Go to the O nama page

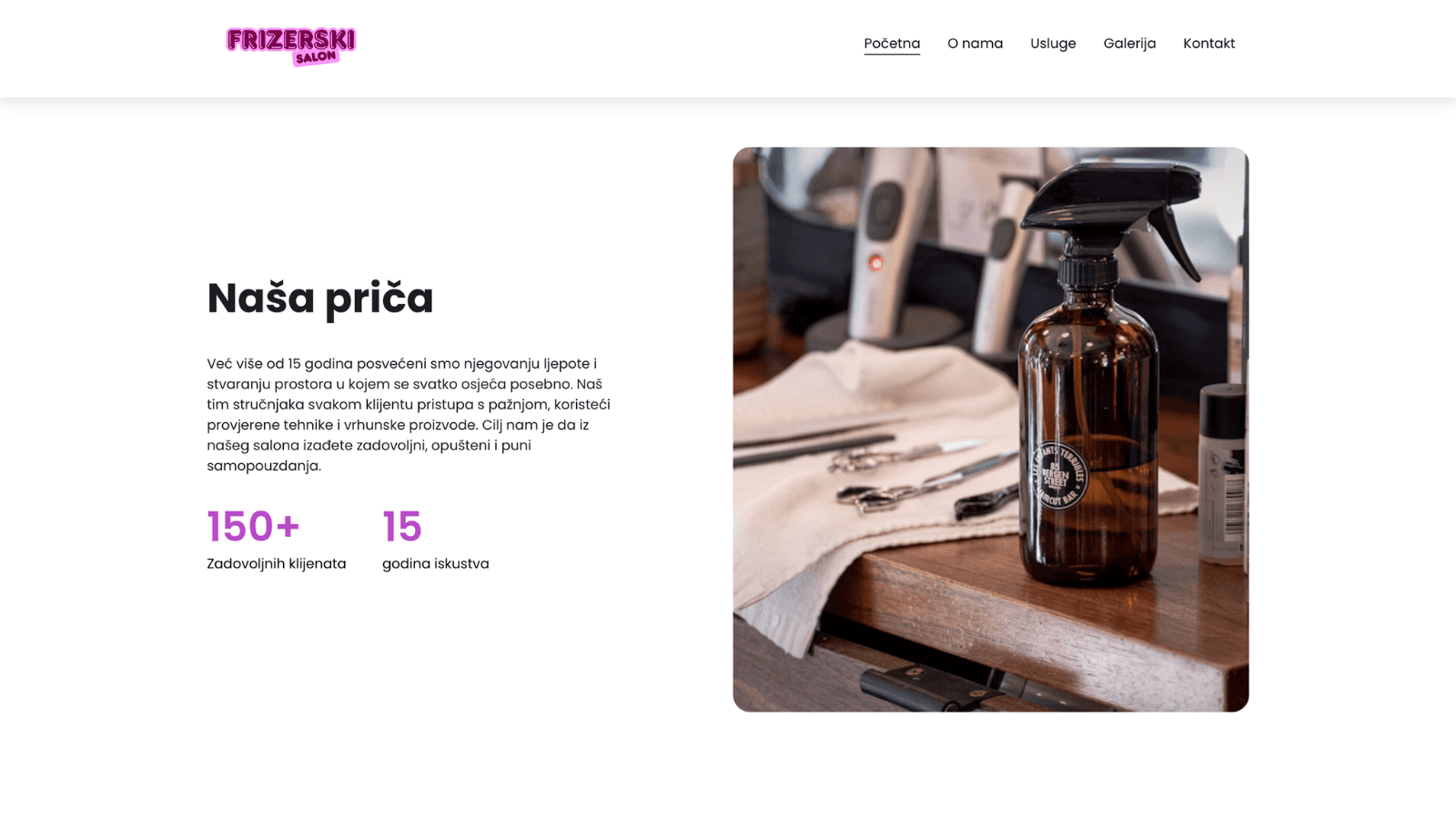(x=975, y=44)
